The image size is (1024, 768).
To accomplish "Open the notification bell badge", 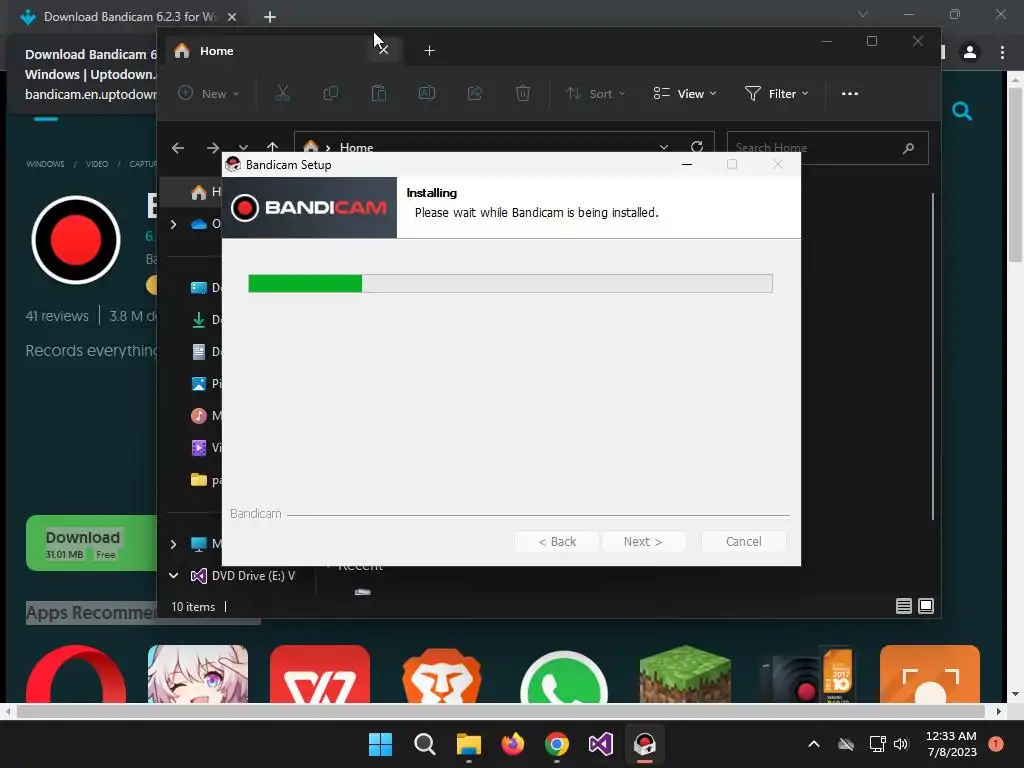I will pyautogui.click(x=996, y=744).
